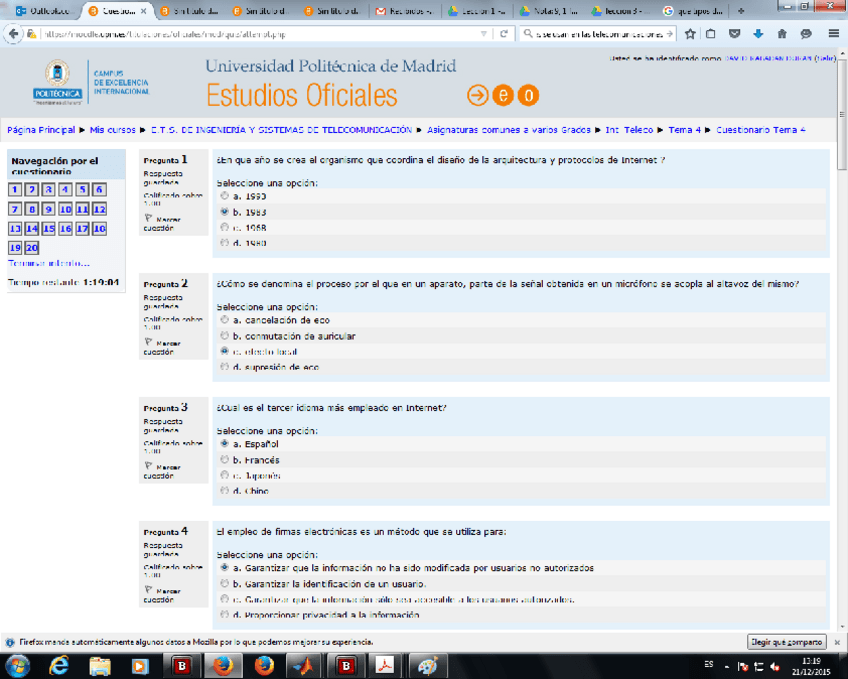Open the bookmarks list icon

tap(711, 34)
